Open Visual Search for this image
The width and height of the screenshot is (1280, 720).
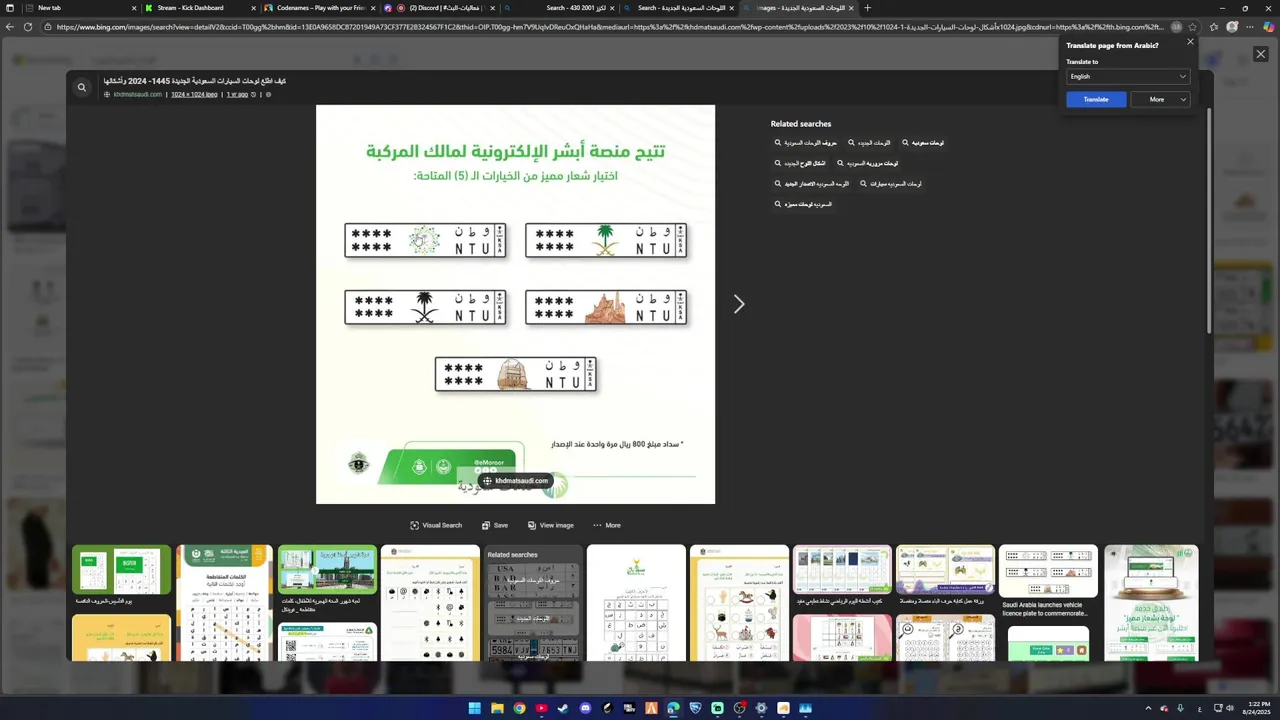[436, 525]
